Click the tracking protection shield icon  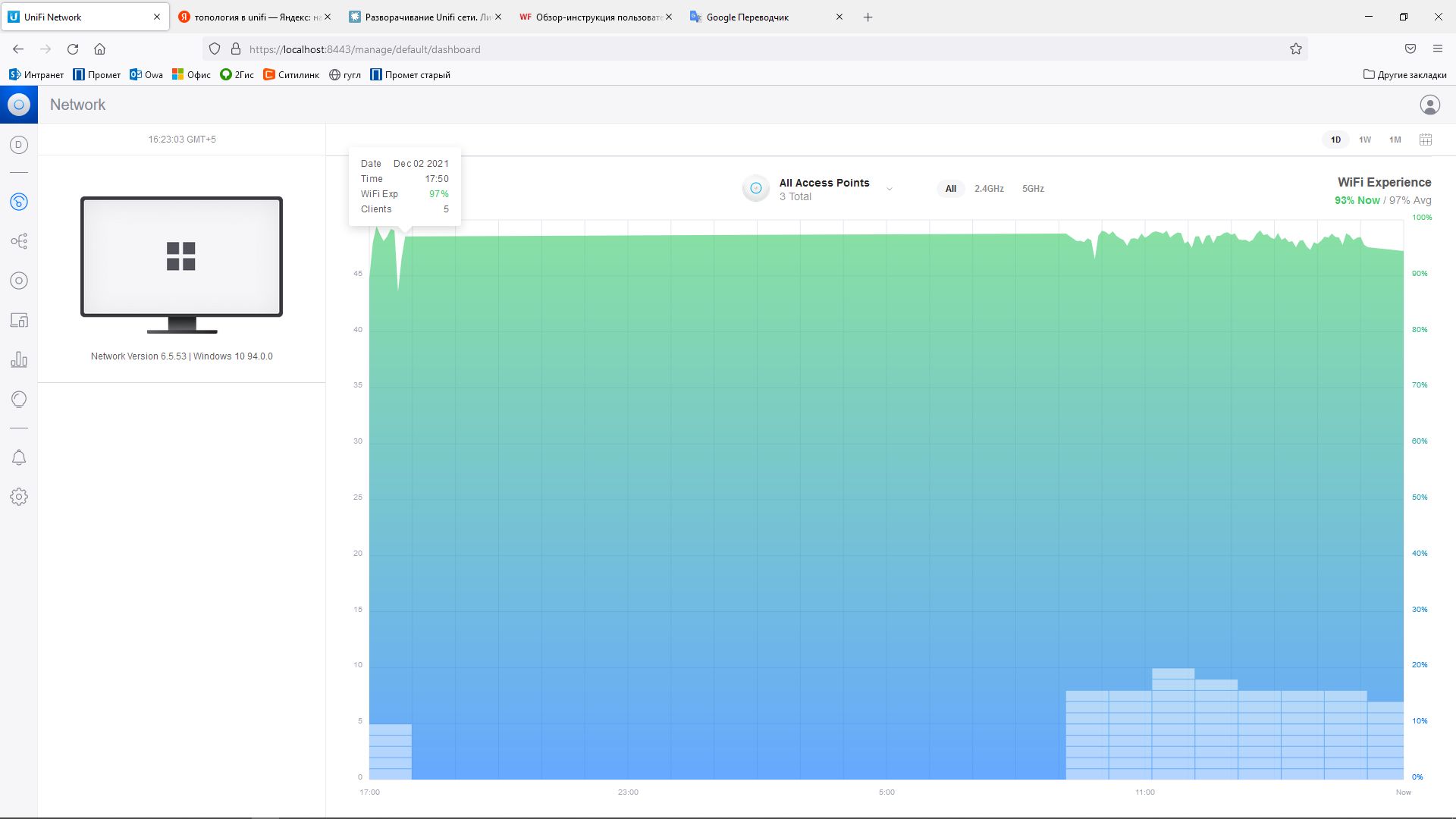215,49
